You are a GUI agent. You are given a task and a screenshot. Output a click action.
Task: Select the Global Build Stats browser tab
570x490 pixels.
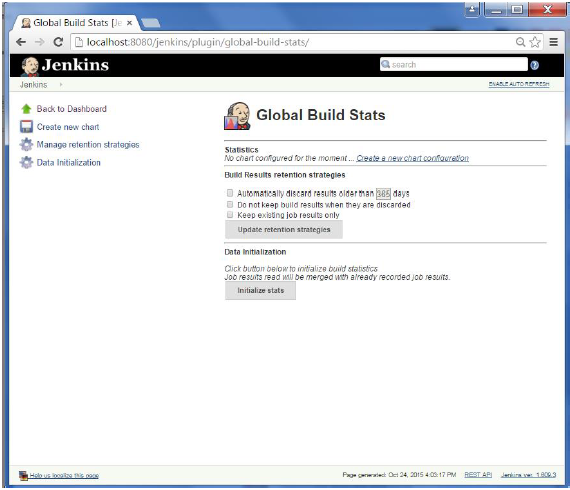[76, 23]
